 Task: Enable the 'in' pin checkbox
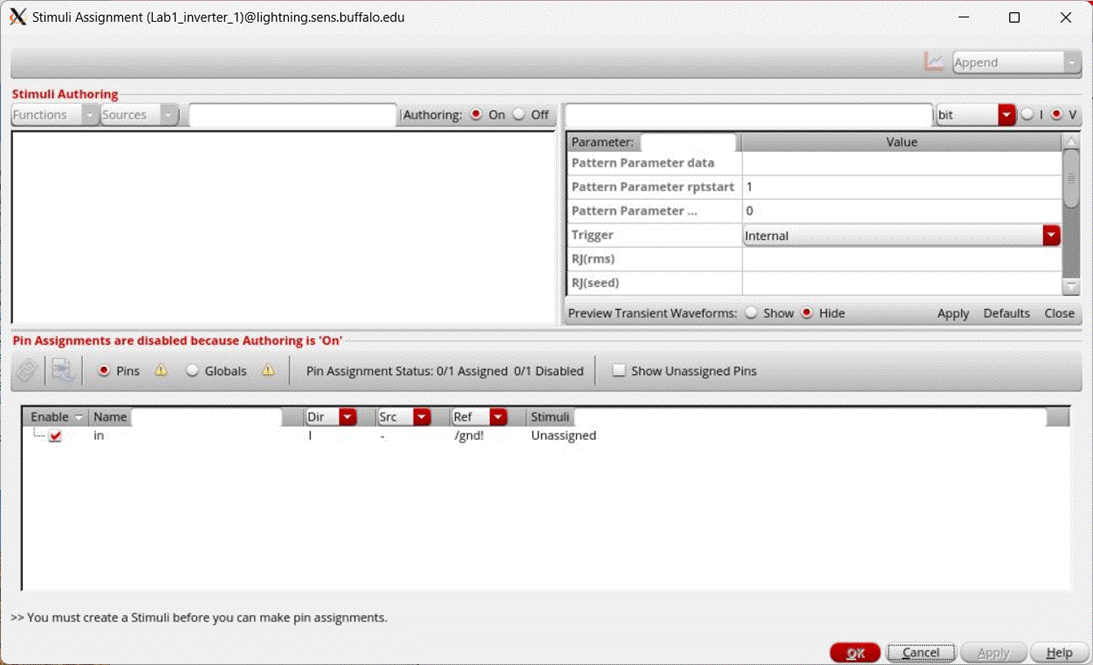tap(55, 435)
